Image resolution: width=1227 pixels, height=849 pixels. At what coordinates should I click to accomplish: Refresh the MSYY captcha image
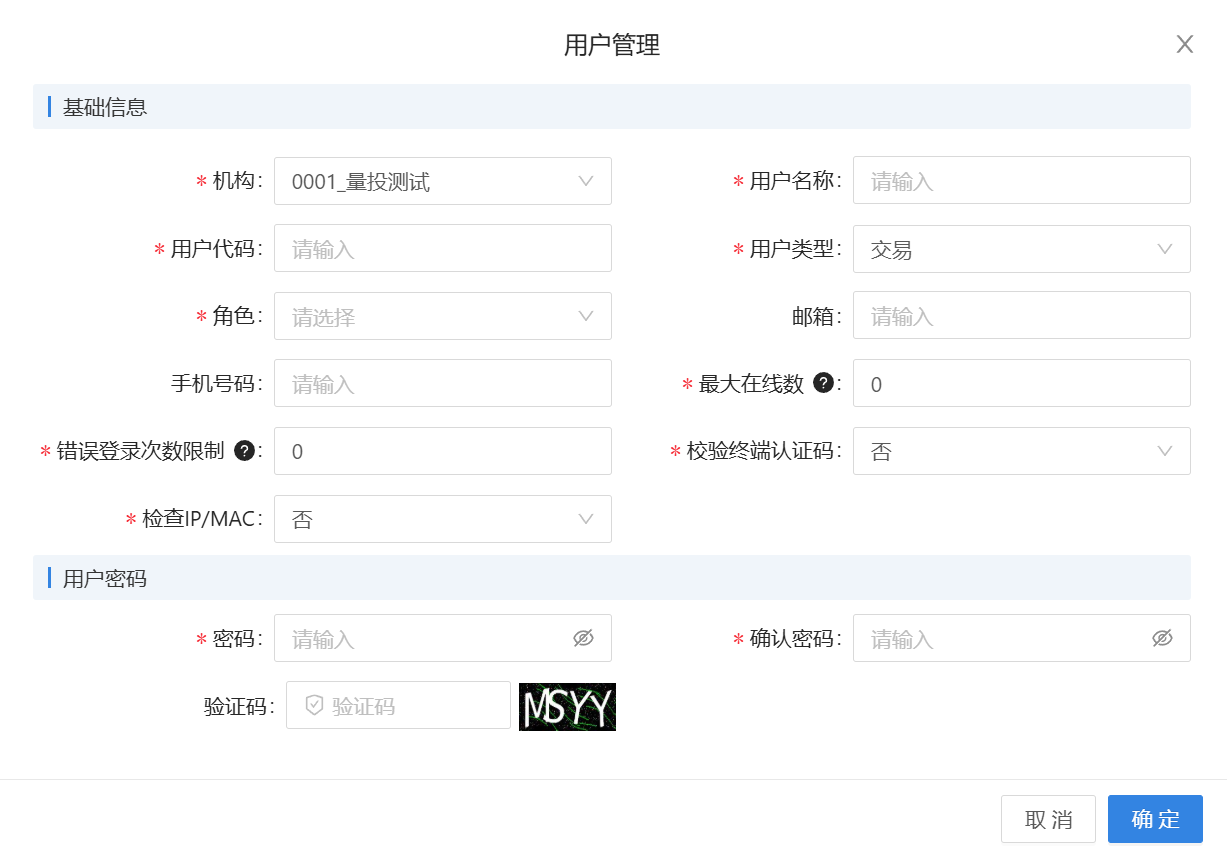(567, 707)
